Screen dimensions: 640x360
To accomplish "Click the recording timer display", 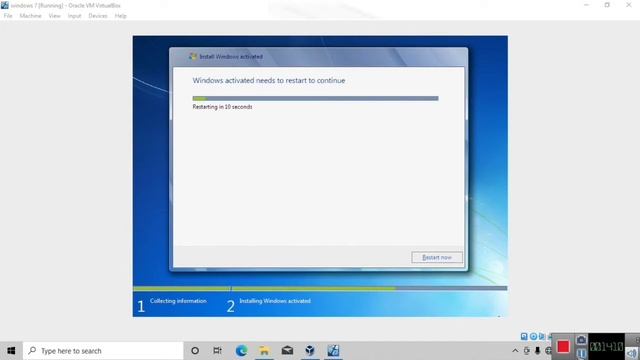I will point(606,347).
